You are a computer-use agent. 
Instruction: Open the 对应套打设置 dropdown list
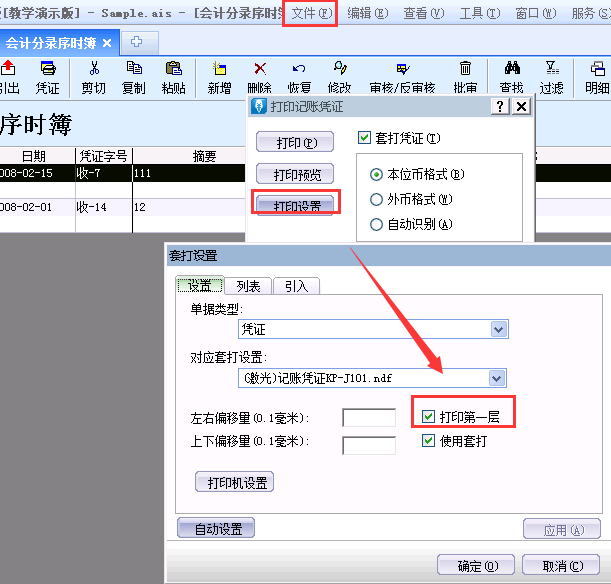(x=497, y=378)
